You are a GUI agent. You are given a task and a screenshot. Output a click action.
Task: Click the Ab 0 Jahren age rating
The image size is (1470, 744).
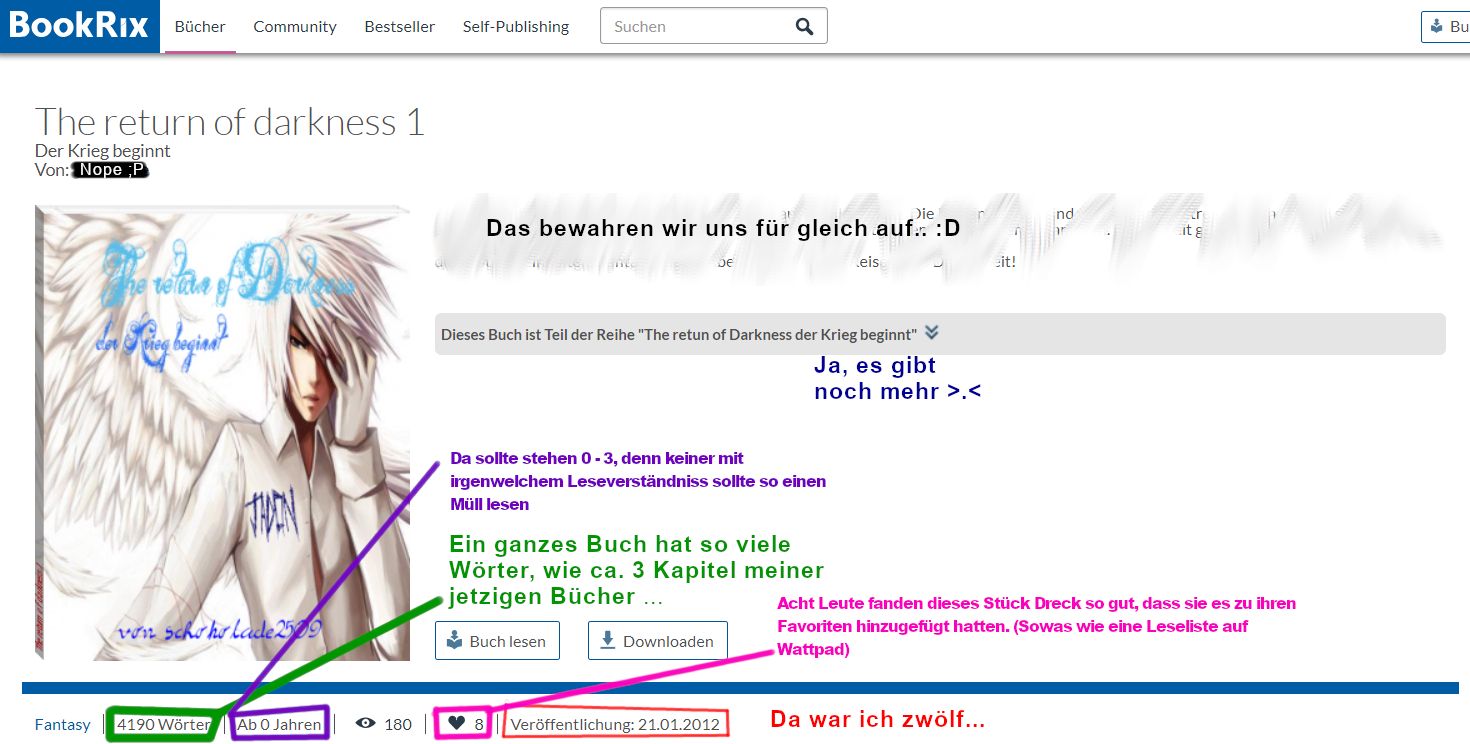click(x=280, y=724)
